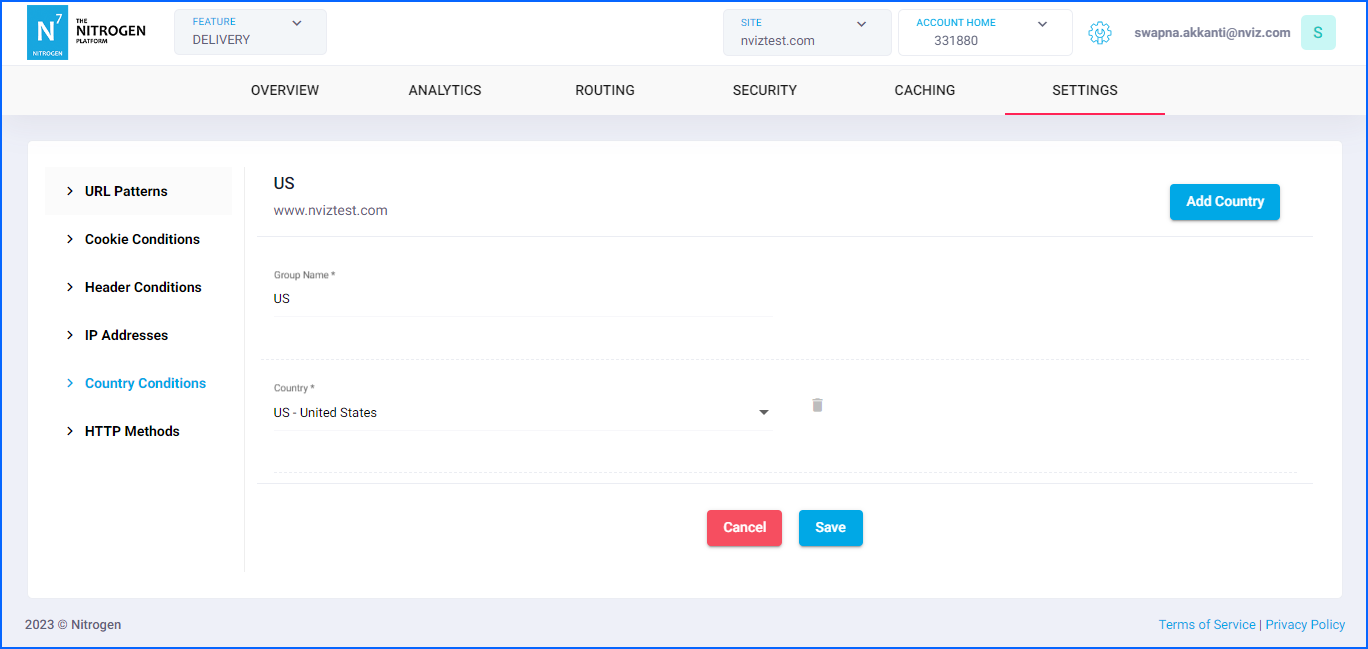Click into the Group Name field
Viewport: 1368px width, 649px height.
521,299
